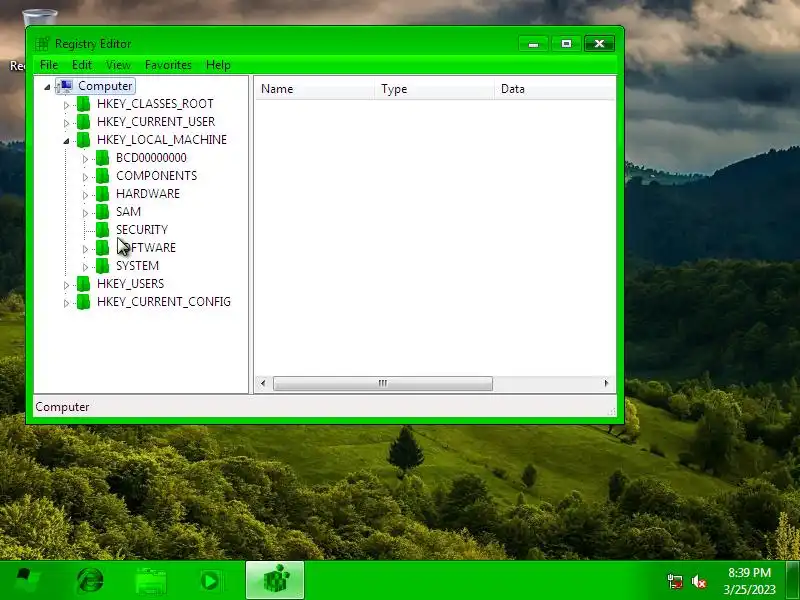The image size is (800, 600).
Task: Click the Data column header
Action: pos(555,89)
